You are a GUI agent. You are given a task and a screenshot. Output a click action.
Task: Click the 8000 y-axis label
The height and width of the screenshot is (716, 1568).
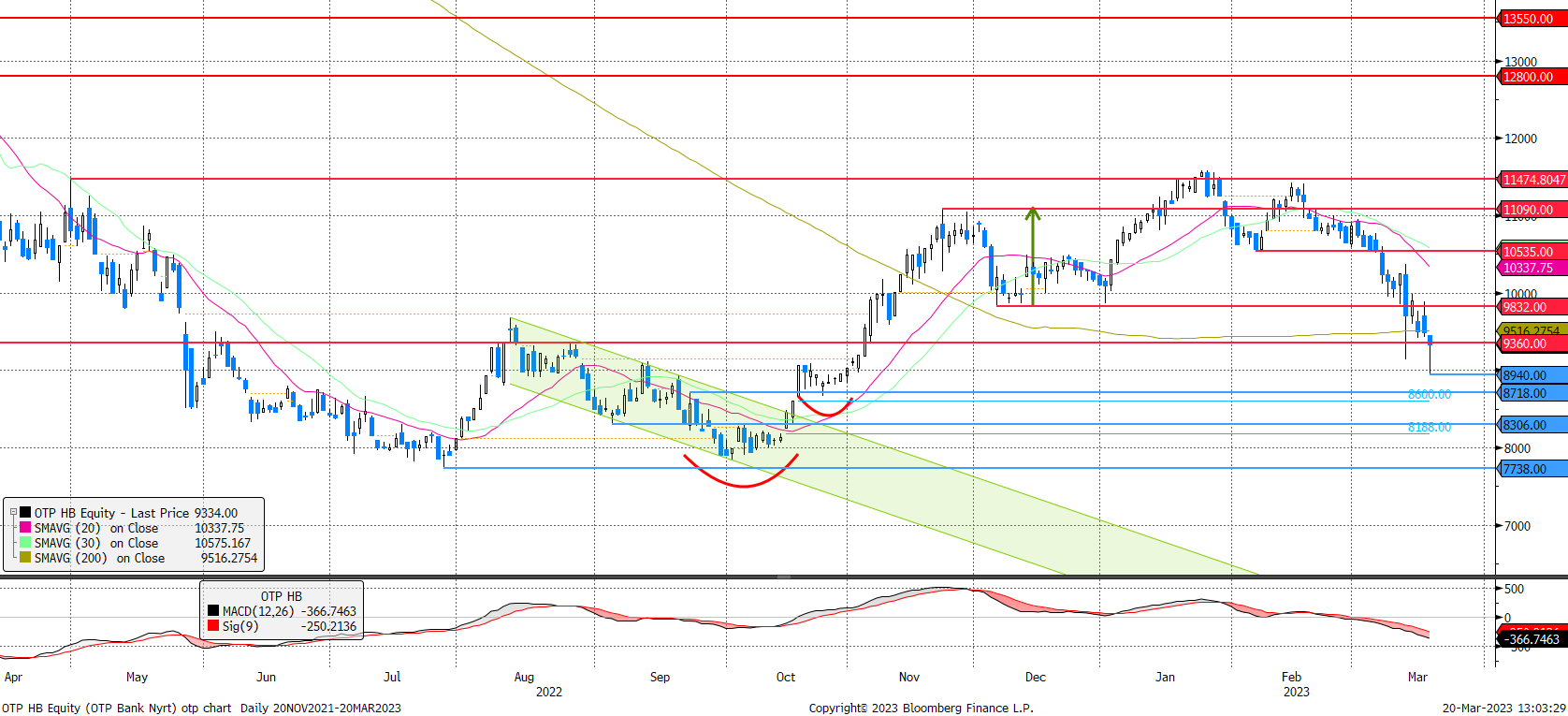(x=1517, y=448)
